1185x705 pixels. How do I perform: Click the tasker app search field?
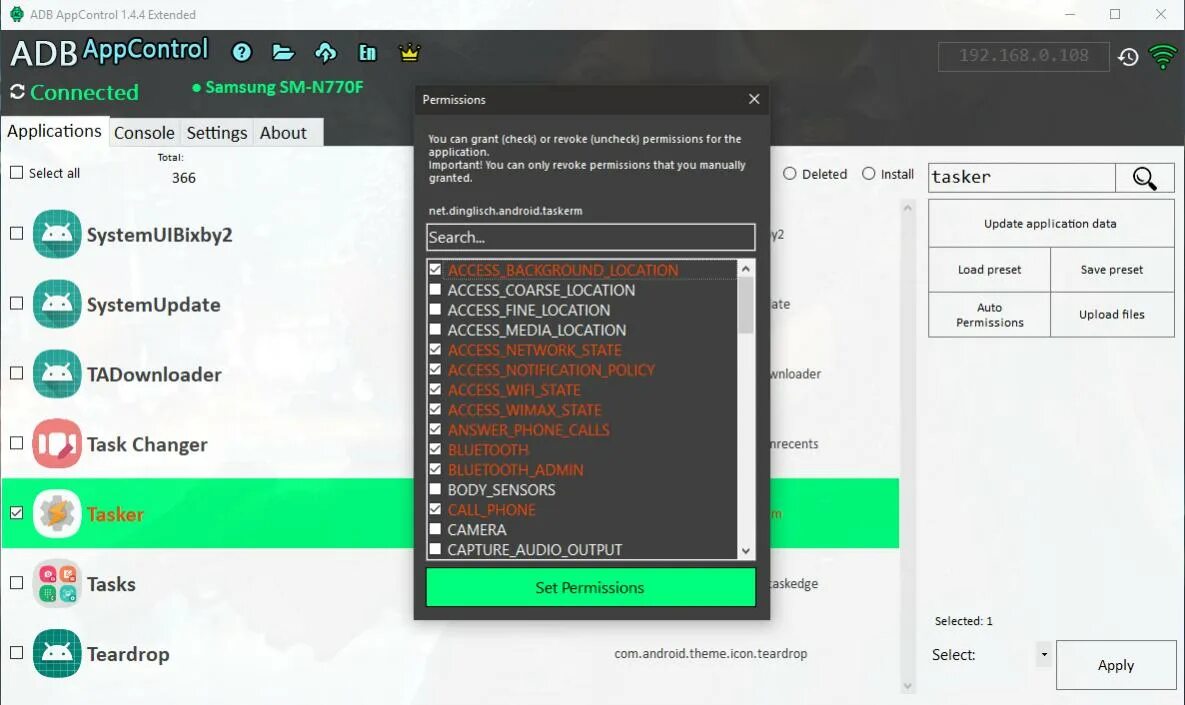click(x=1021, y=178)
